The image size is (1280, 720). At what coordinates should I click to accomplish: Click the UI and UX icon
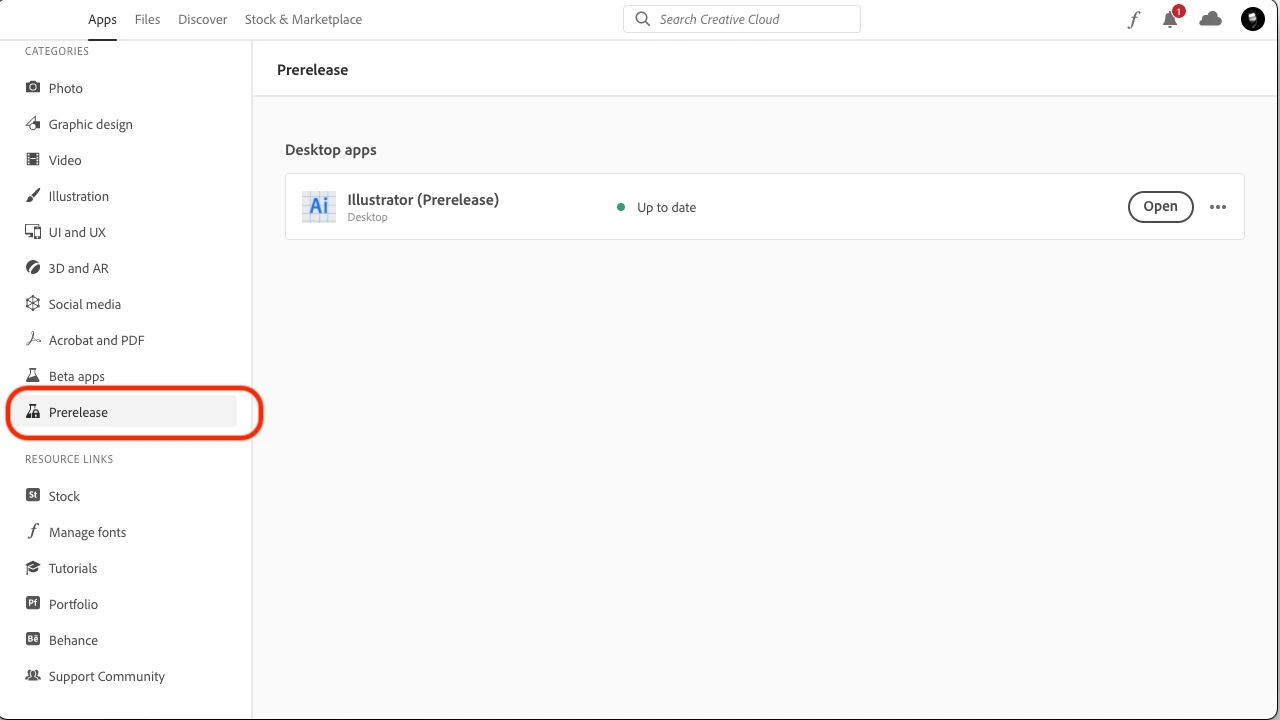[x=33, y=232]
